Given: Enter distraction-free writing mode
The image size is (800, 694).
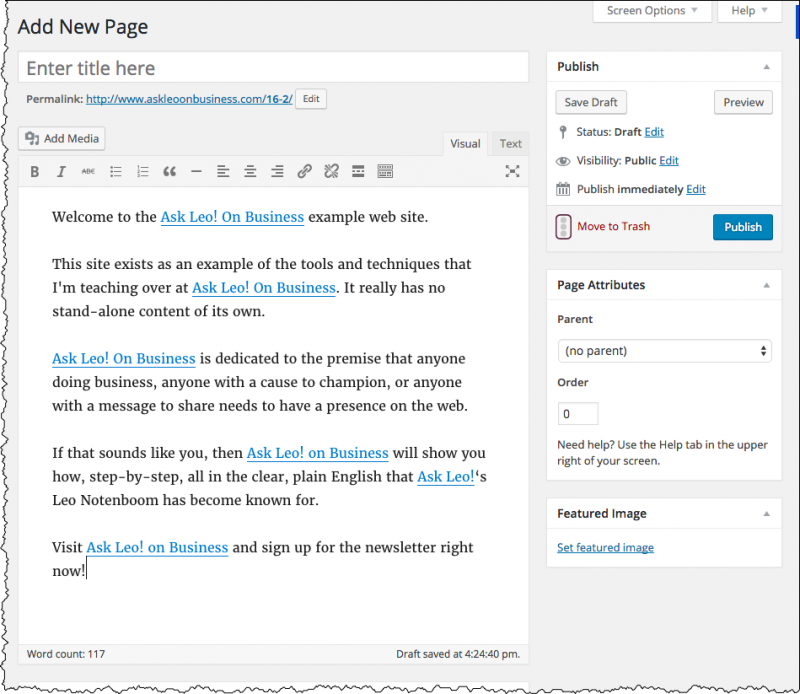Looking at the screenshot, I should (512, 171).
